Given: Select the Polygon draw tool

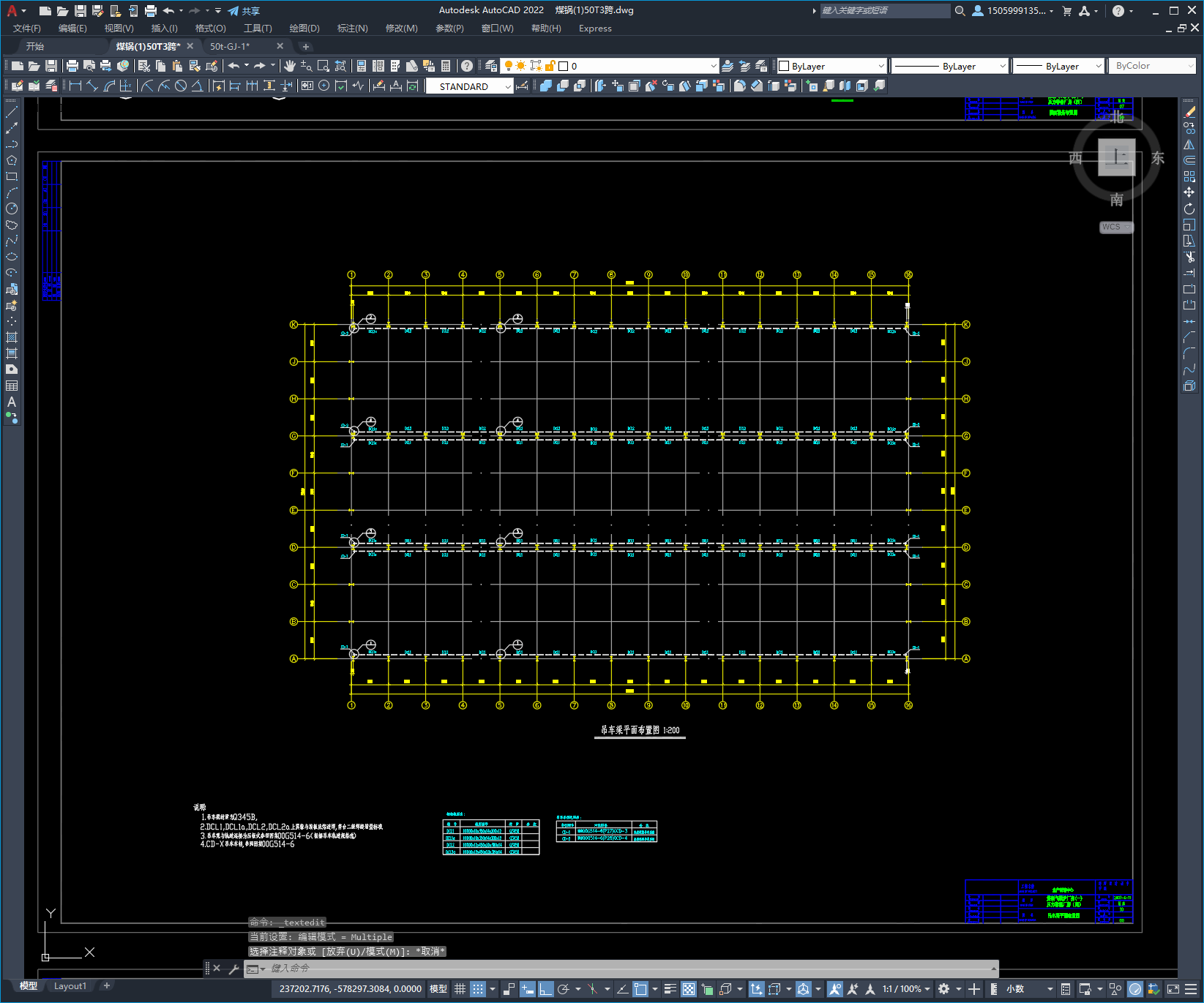Looking at the screenshot, I should [12, 160].
